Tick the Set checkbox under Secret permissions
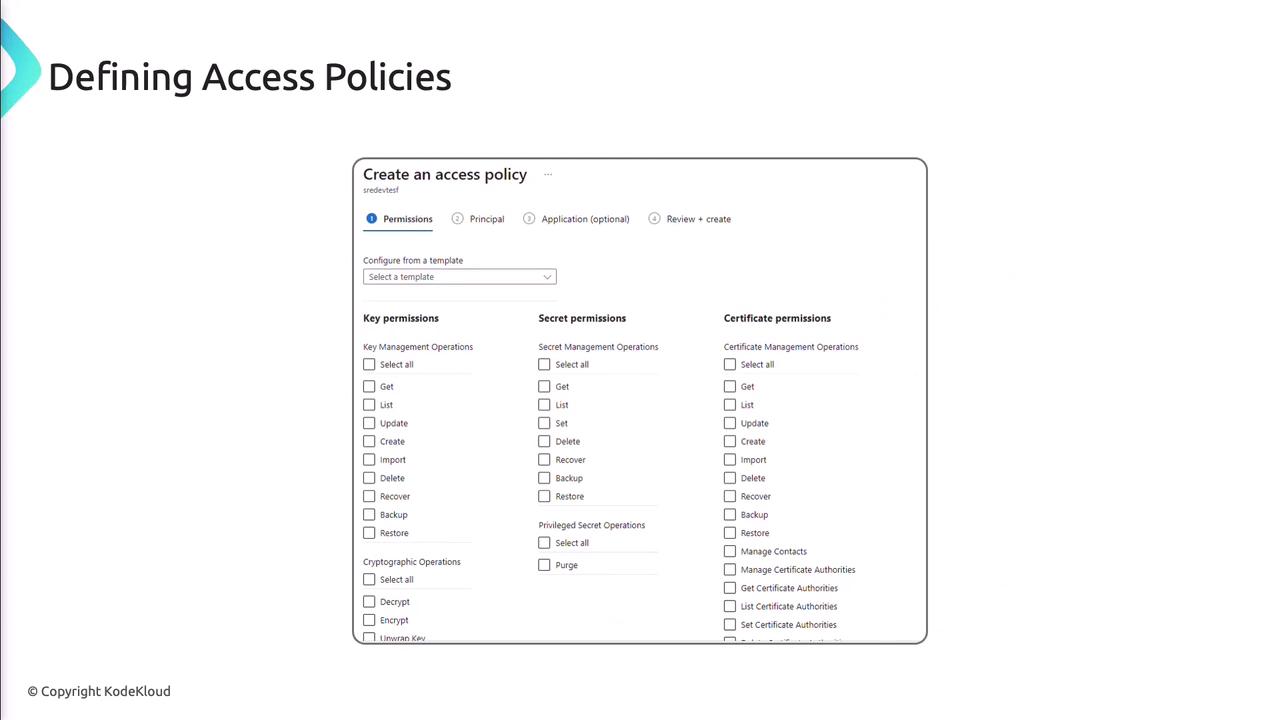Viewport: 1280px width, 720px height. coord(544,423)
